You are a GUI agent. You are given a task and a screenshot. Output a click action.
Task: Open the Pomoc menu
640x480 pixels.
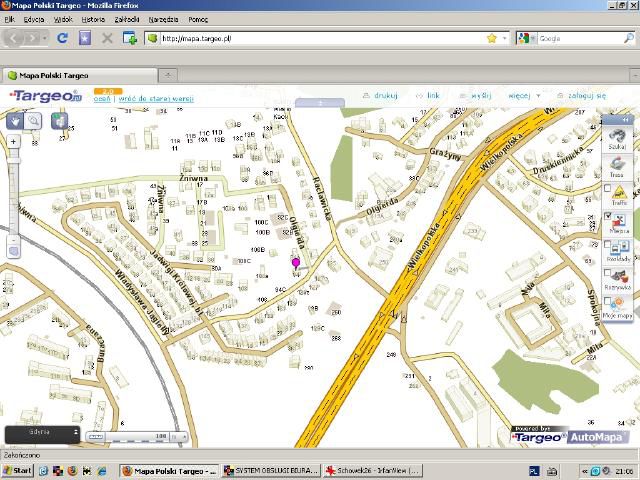[198, 19]
